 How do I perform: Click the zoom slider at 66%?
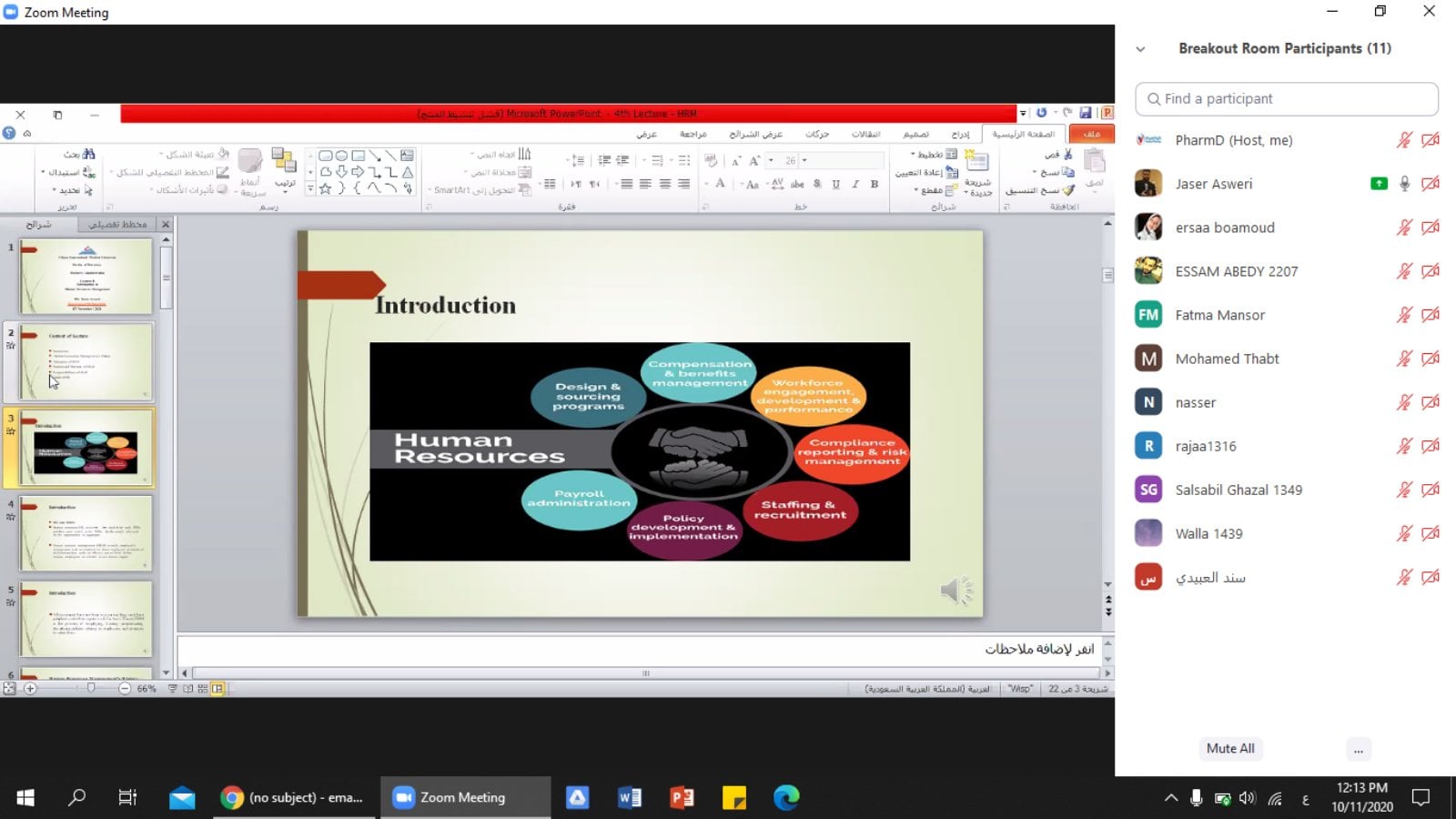pos(91,689)
